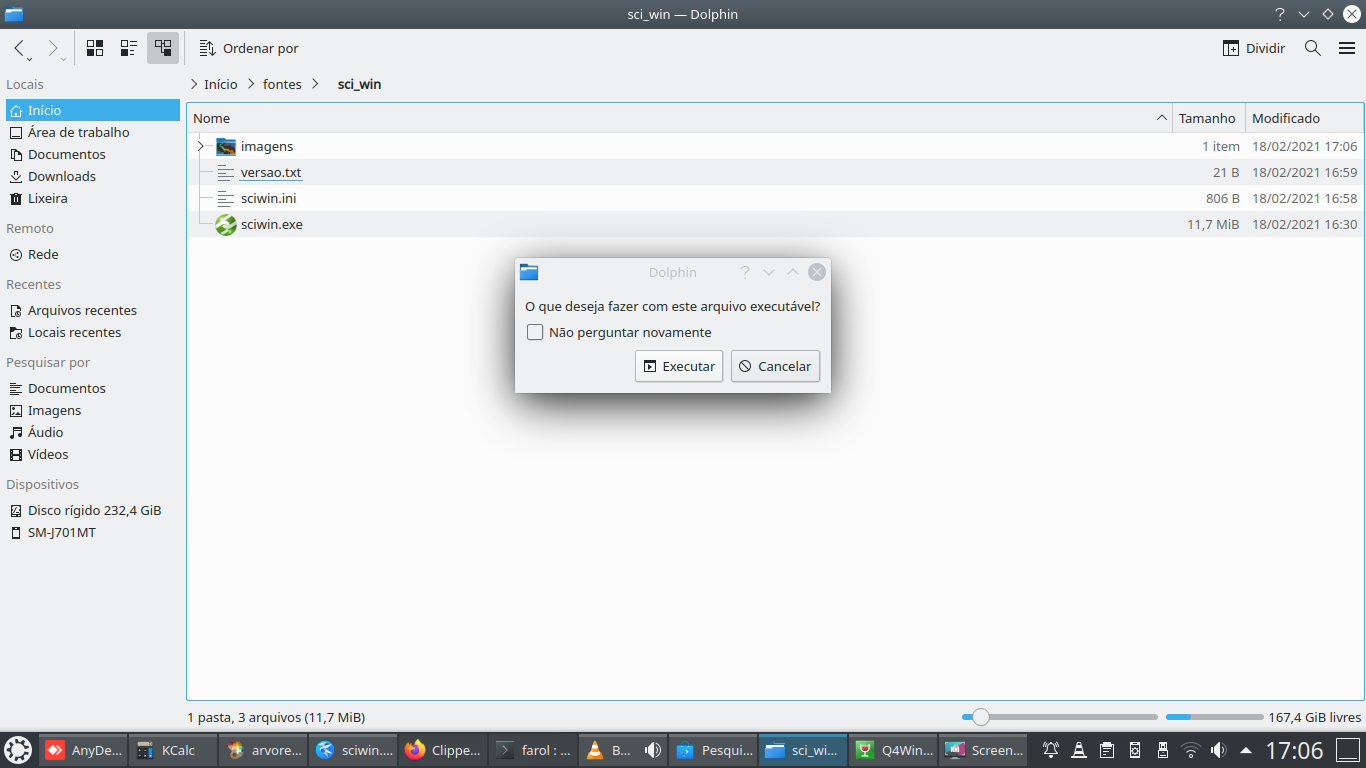Image resolution: width=1366 pixels, height=768 pixels.
Task: Open the SM-J701MT device
Action: [93, 532]
